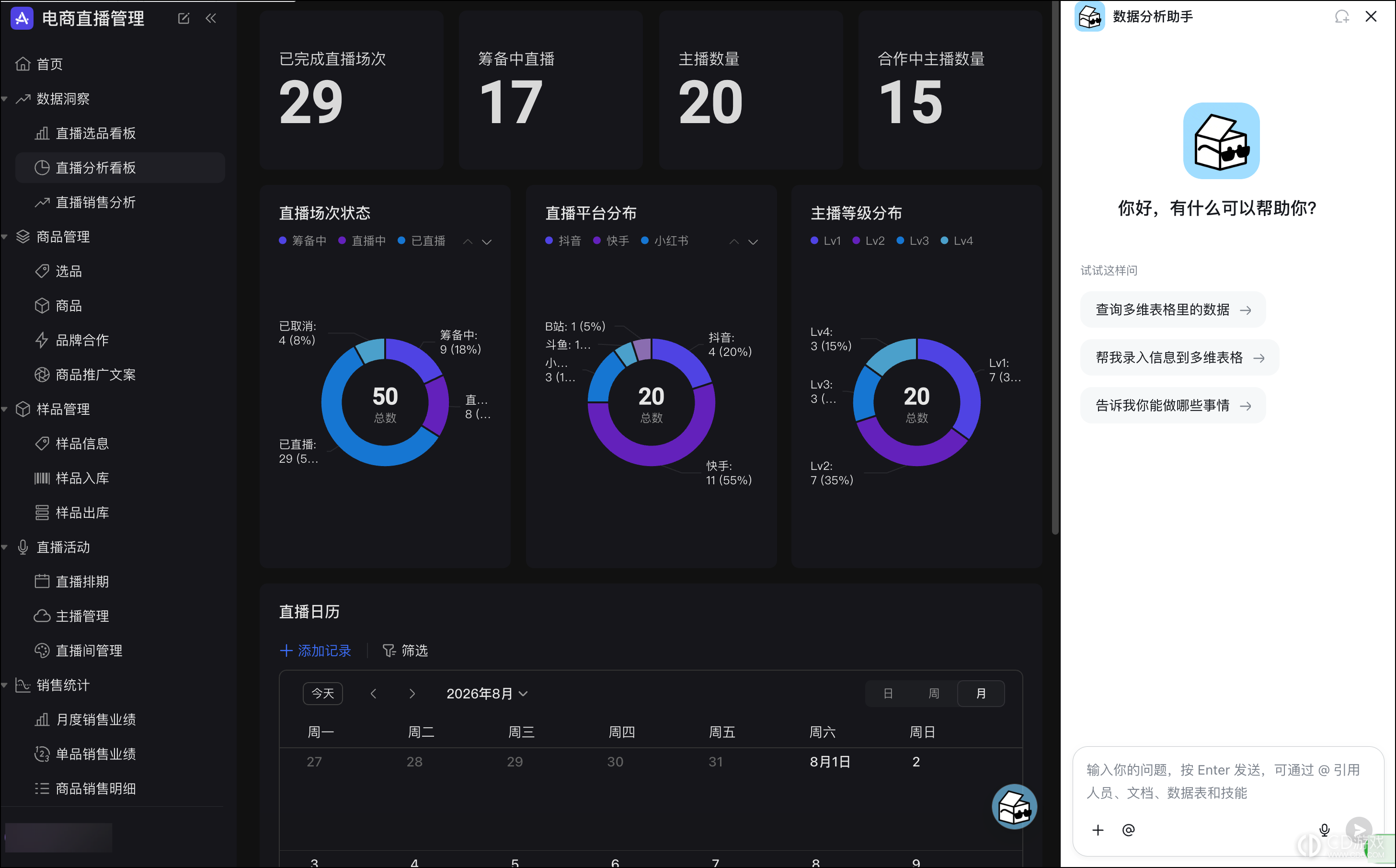Click 添加记录 in 直播日历
Screen dimensions: 1396x868
pos(315,651)
